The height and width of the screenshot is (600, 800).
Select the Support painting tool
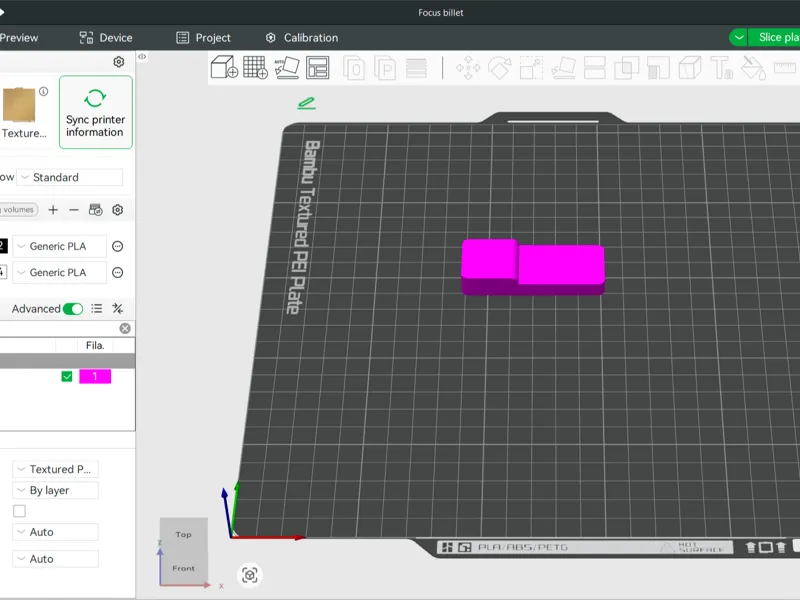coord(658,68)
